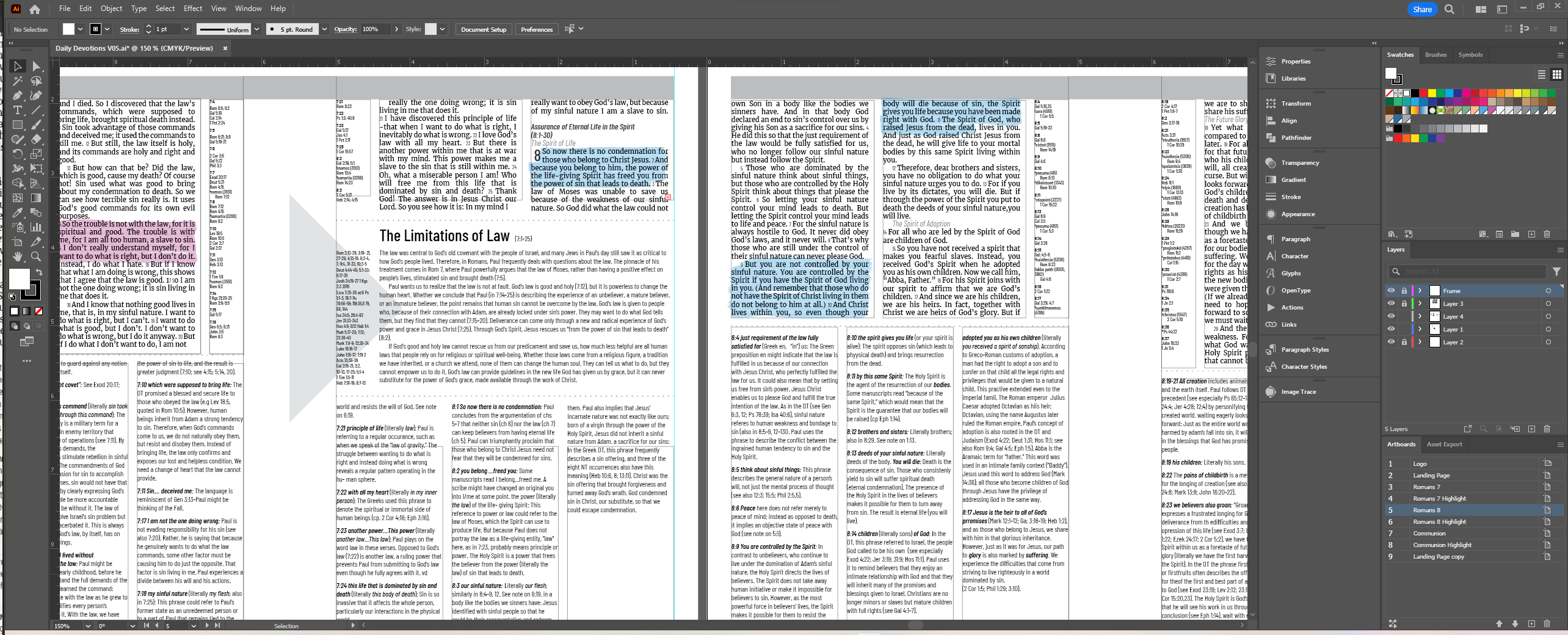Expand Layer 3 contents
1568x635 pixels.
click(x=1420, y=303)
